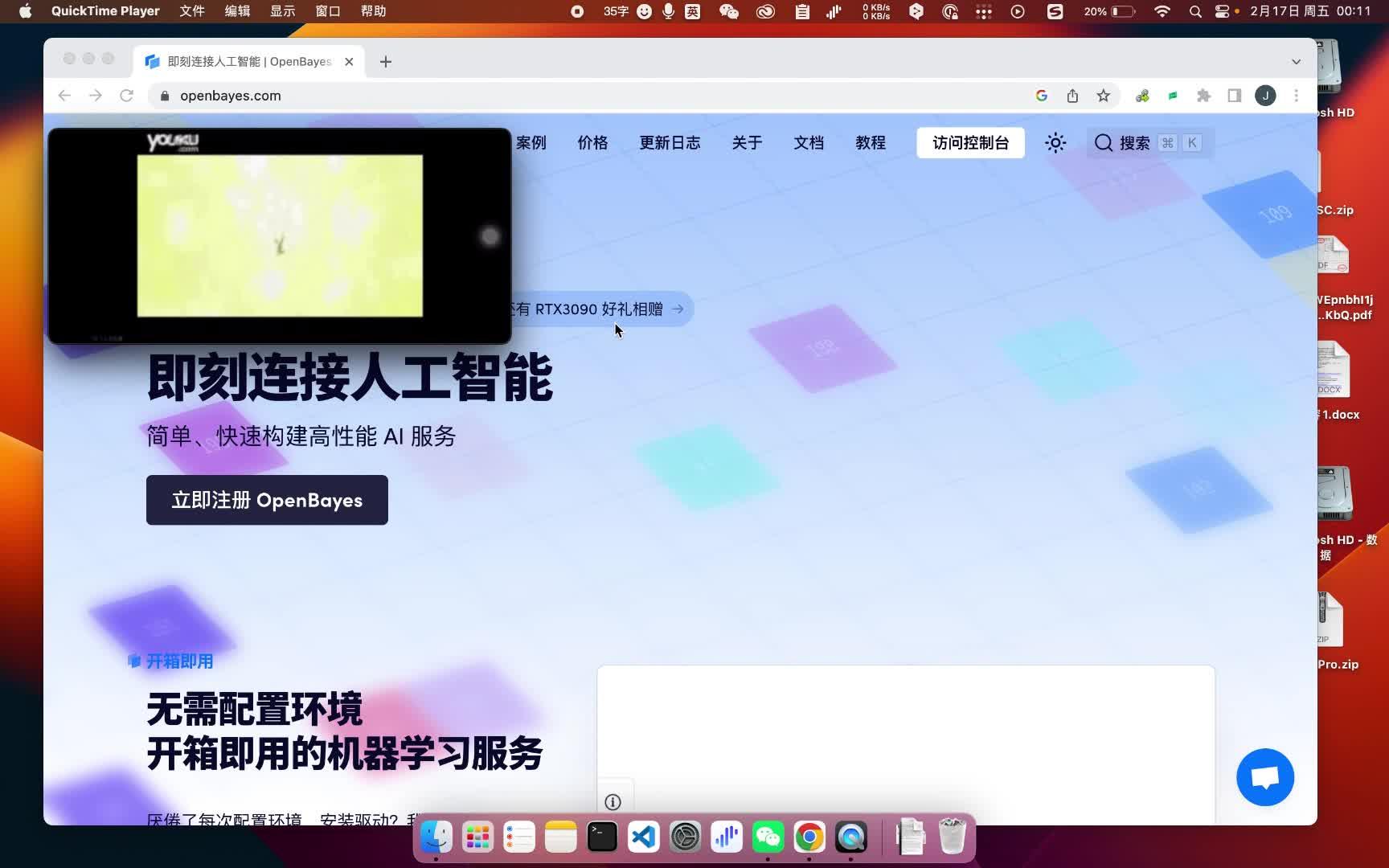Select the OpenBayes browser tab
1389x868 pixels.
click(249, 62)
